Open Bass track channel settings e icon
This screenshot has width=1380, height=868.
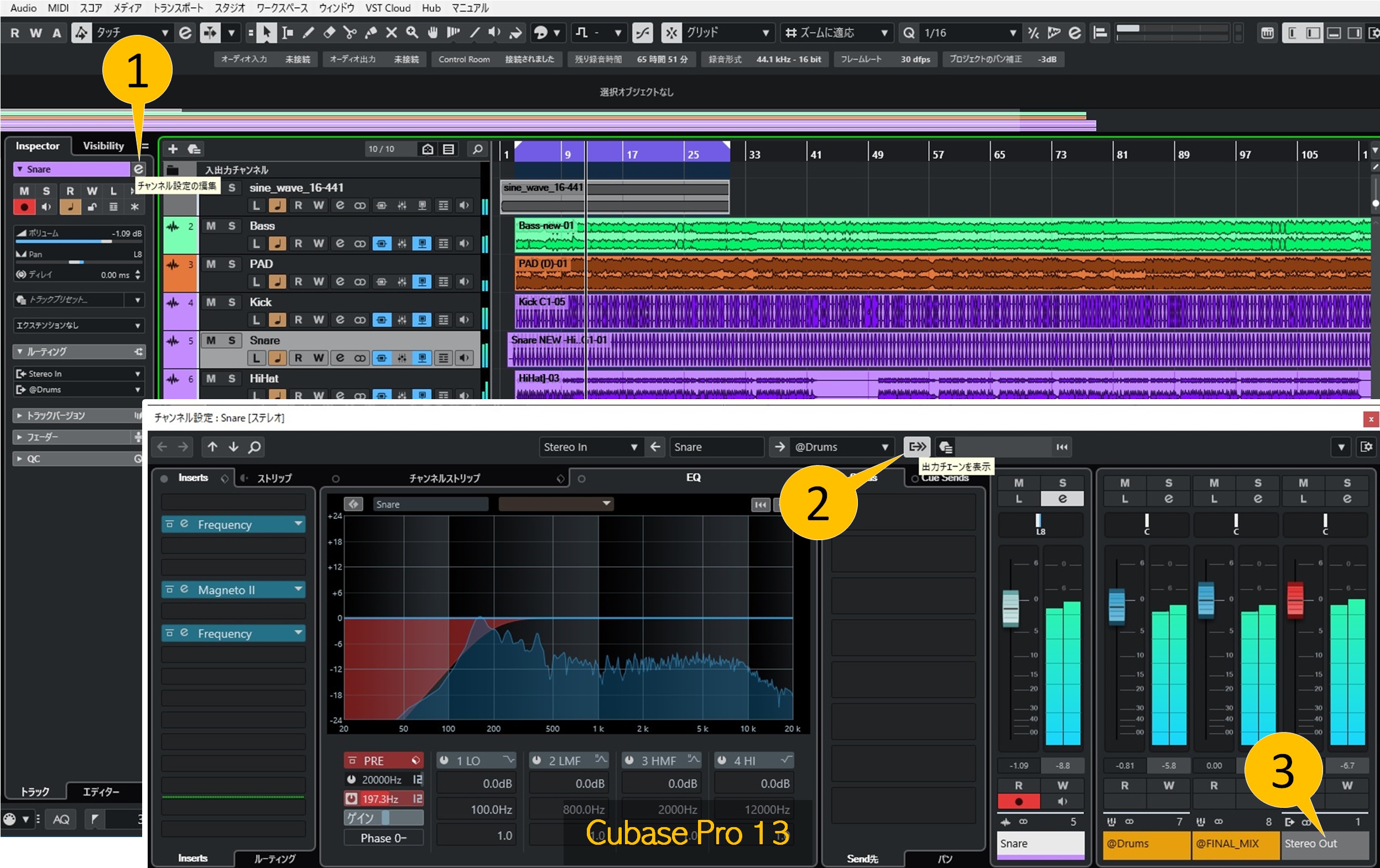point(340,243)
